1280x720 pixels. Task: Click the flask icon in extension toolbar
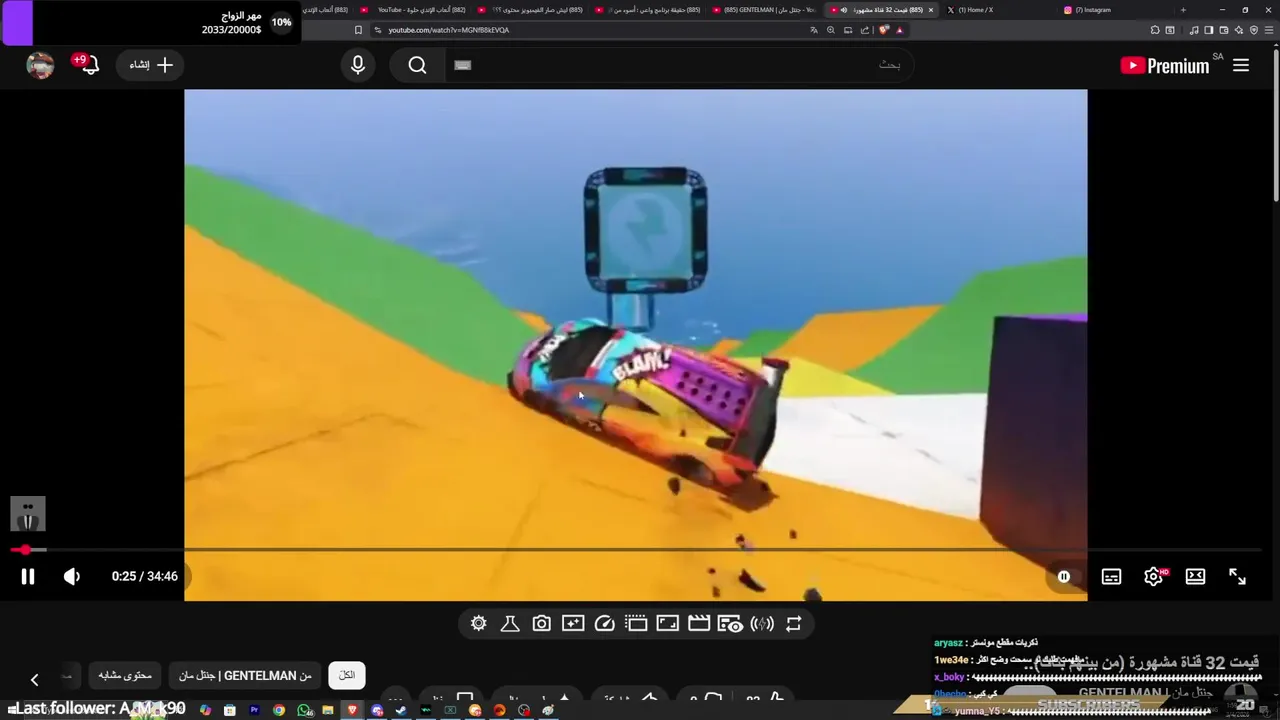pyautogui.click(x=509, y=623)
